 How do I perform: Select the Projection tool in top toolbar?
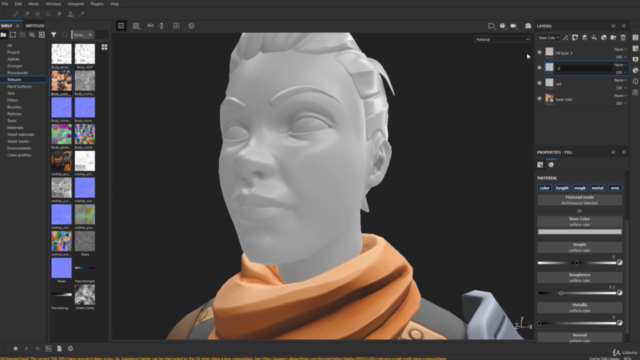tap(38, 14)
